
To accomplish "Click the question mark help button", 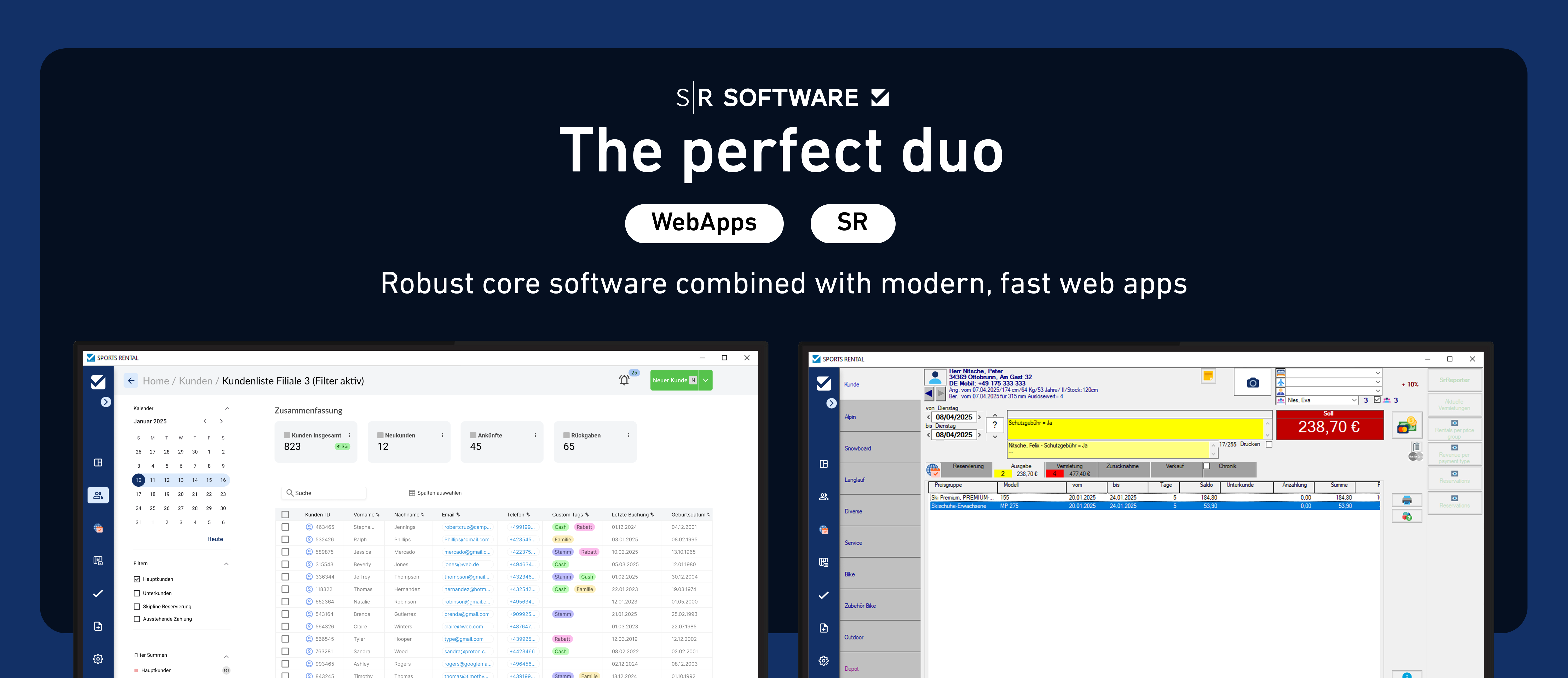I will [x=995, y=426].
